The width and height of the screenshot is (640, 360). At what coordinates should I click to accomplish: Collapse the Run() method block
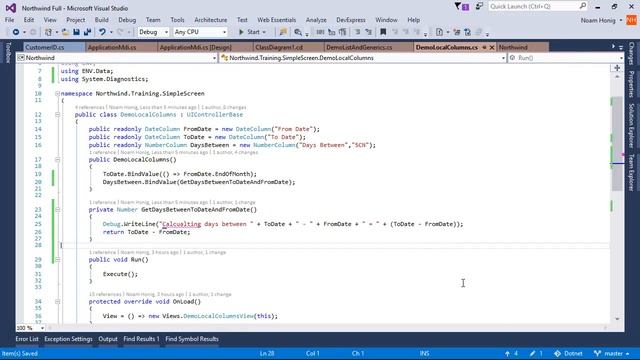58,260
